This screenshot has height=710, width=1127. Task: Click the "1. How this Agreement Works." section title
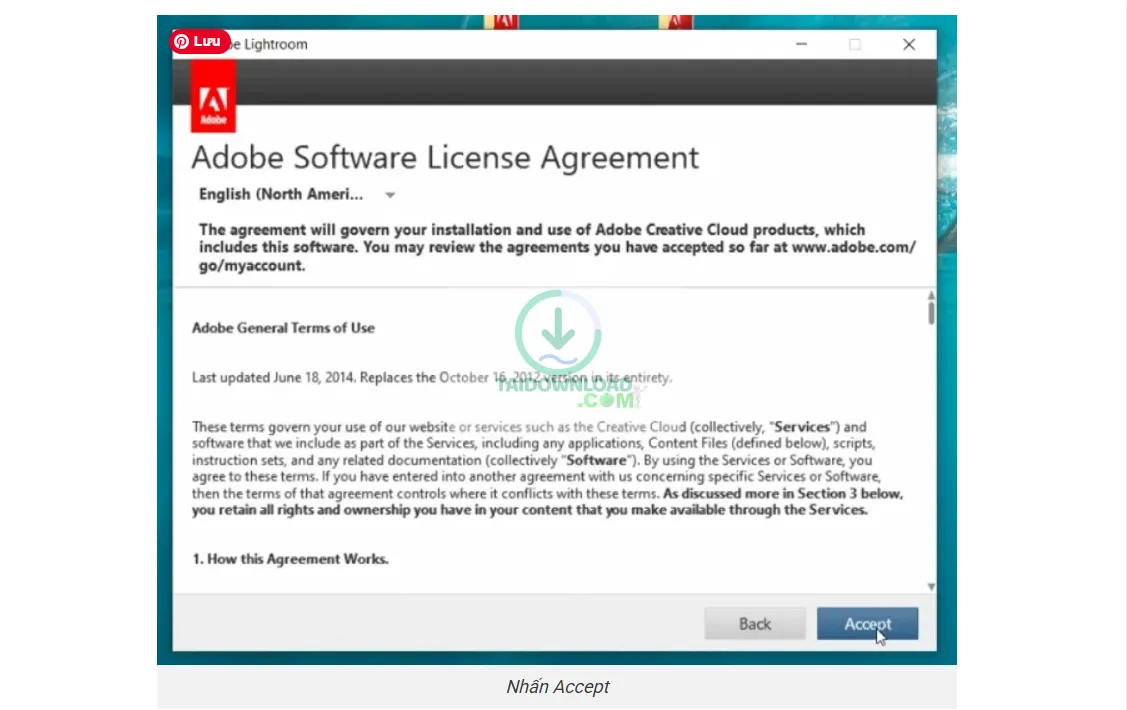click(x=290, y=559)
